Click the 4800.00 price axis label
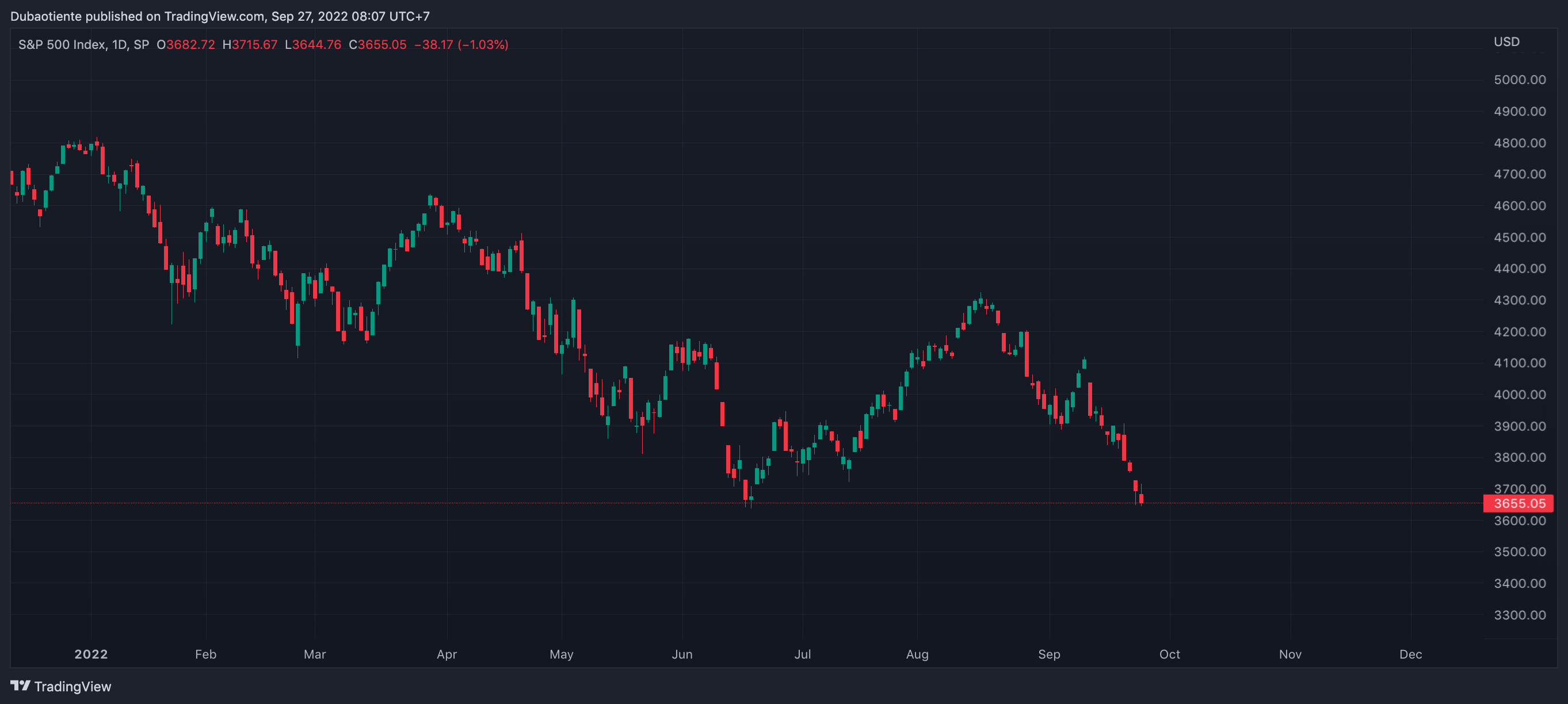Viewport: 1568px width, 704px height. pos(1519,143)
